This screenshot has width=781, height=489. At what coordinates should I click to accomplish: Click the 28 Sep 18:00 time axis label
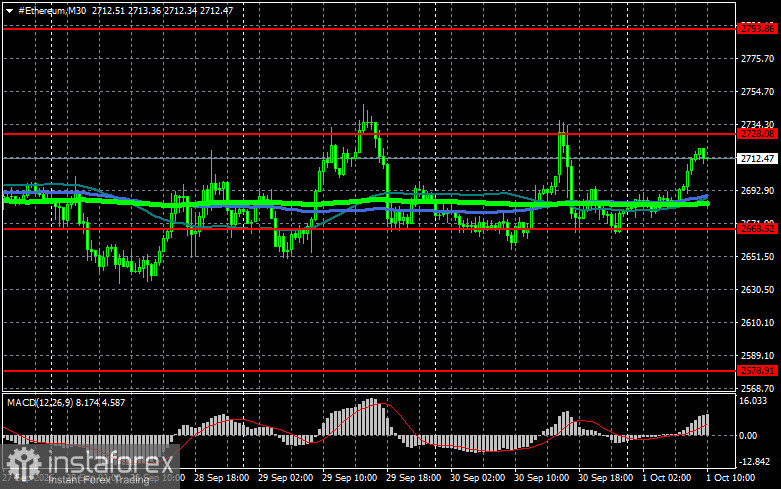221,478
